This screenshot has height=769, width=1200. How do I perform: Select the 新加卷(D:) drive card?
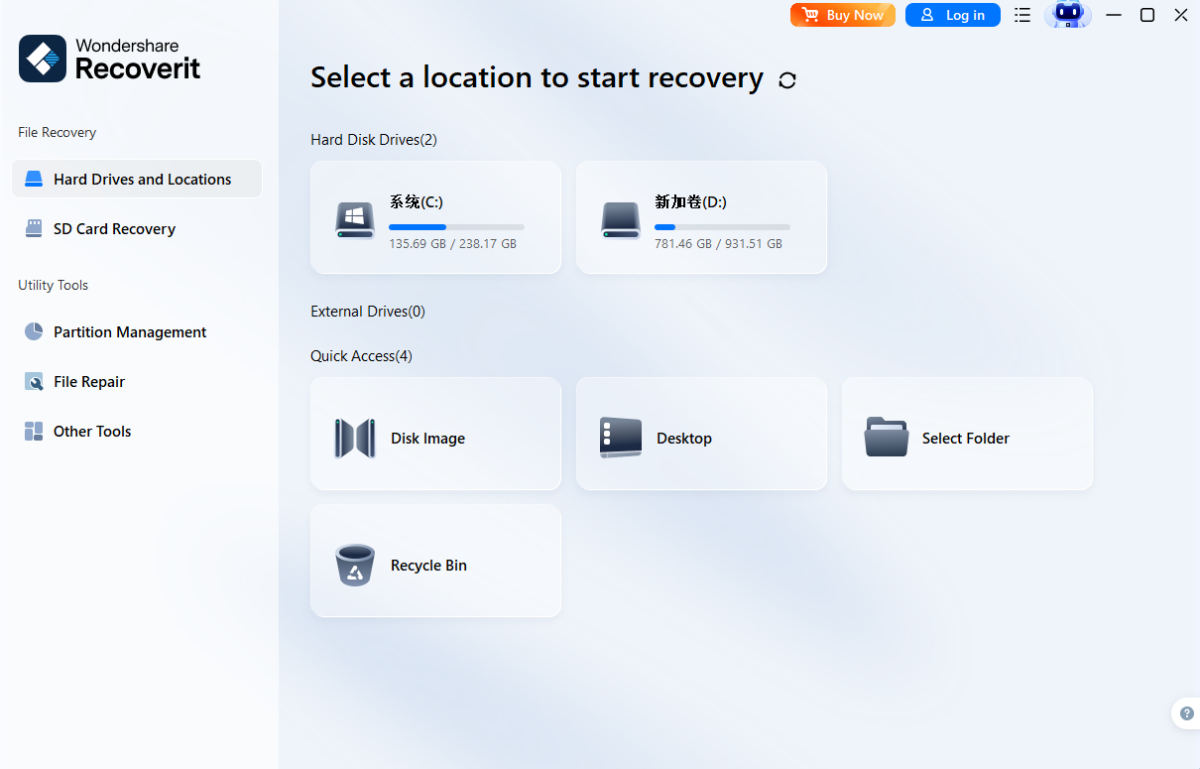click(701, 217)
